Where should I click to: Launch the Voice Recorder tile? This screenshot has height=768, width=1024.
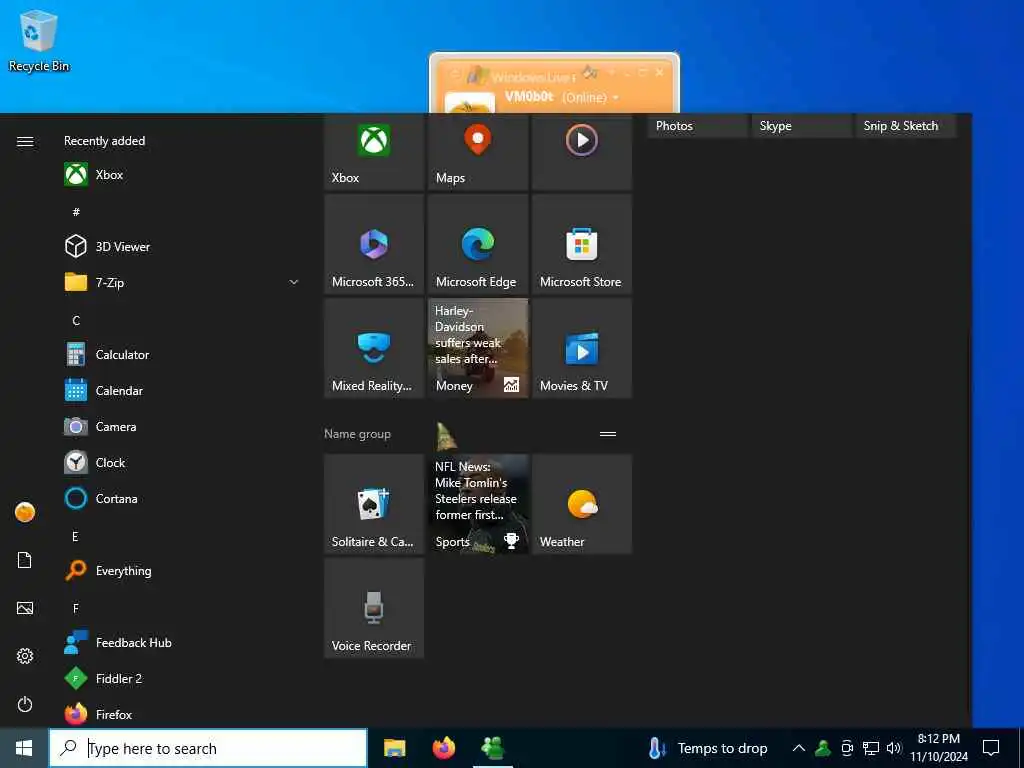click(374, 608)
